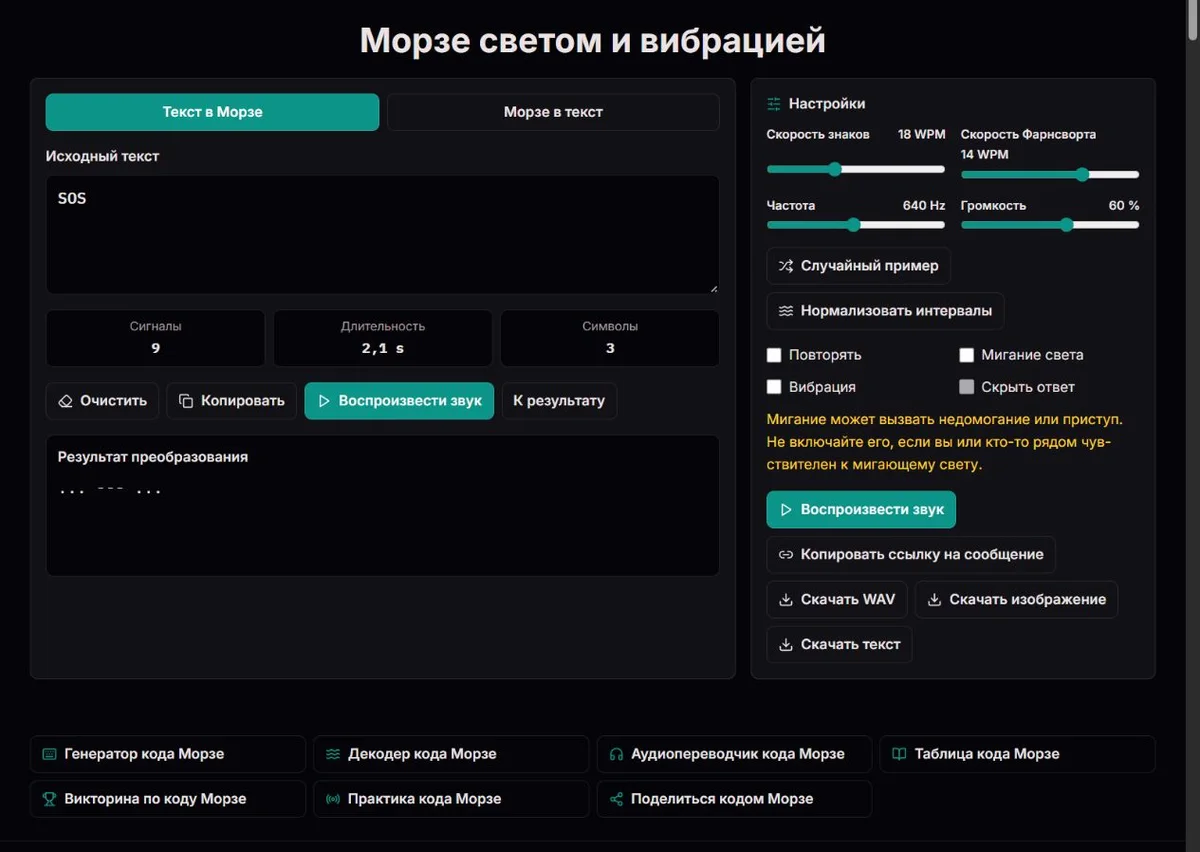Click the 18 WPM speed value
The image size is (1200, 852).
pos(921,134)
